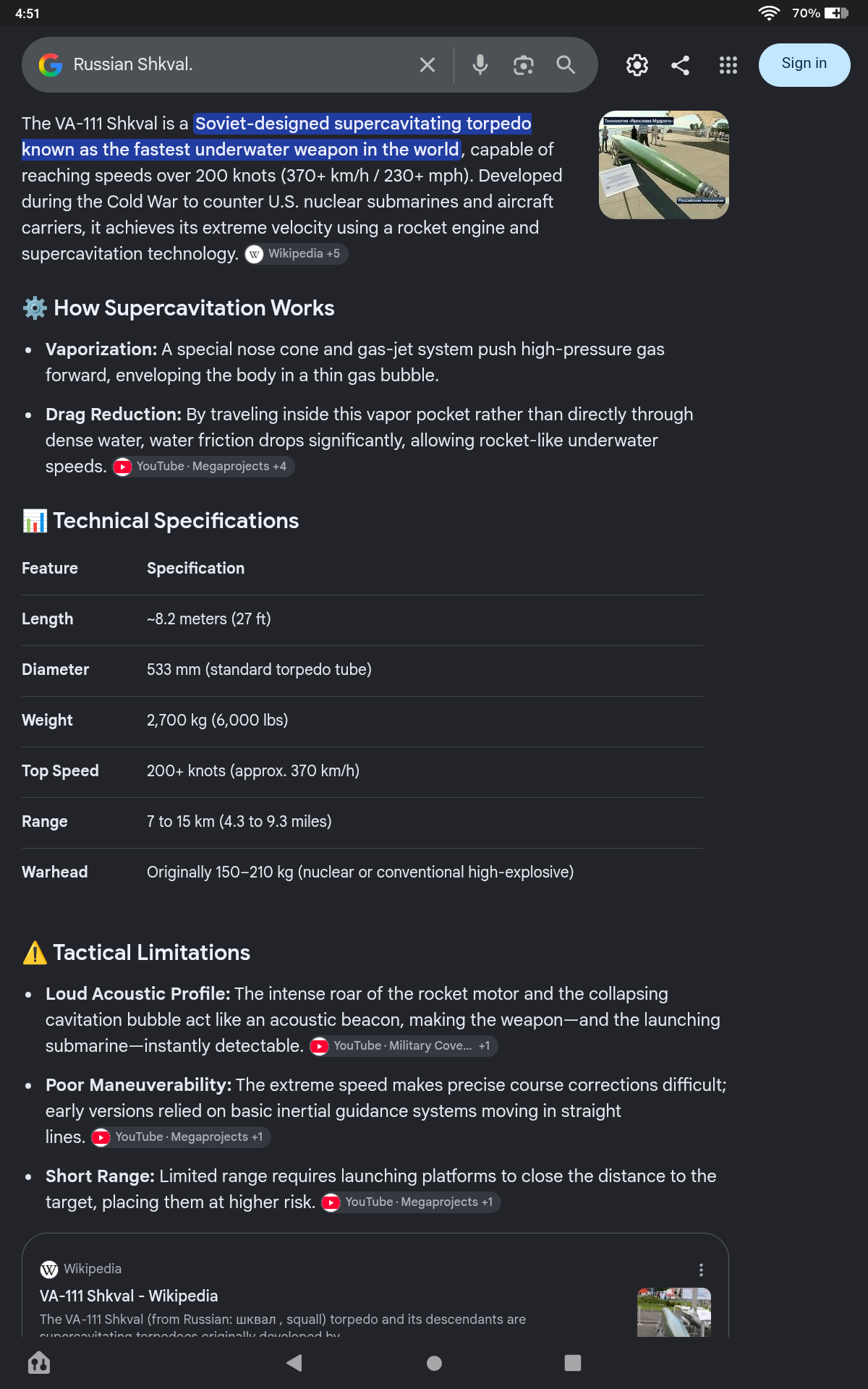Tap the magnifying glass search icon
Viewport: 868px width, 1389px height.
(x=566, y=65)
